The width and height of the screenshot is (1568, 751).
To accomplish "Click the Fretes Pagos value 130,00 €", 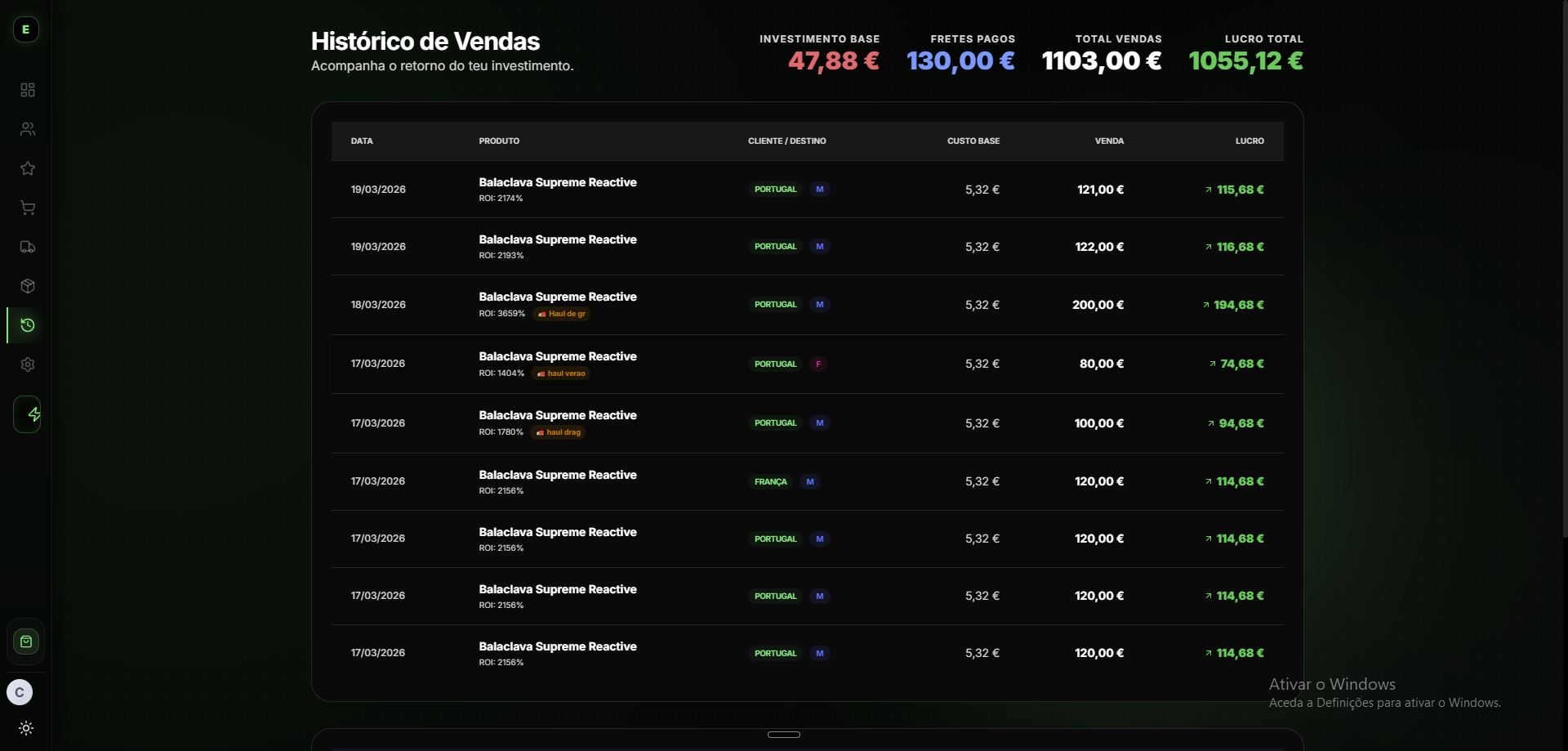I will point(960,61).
